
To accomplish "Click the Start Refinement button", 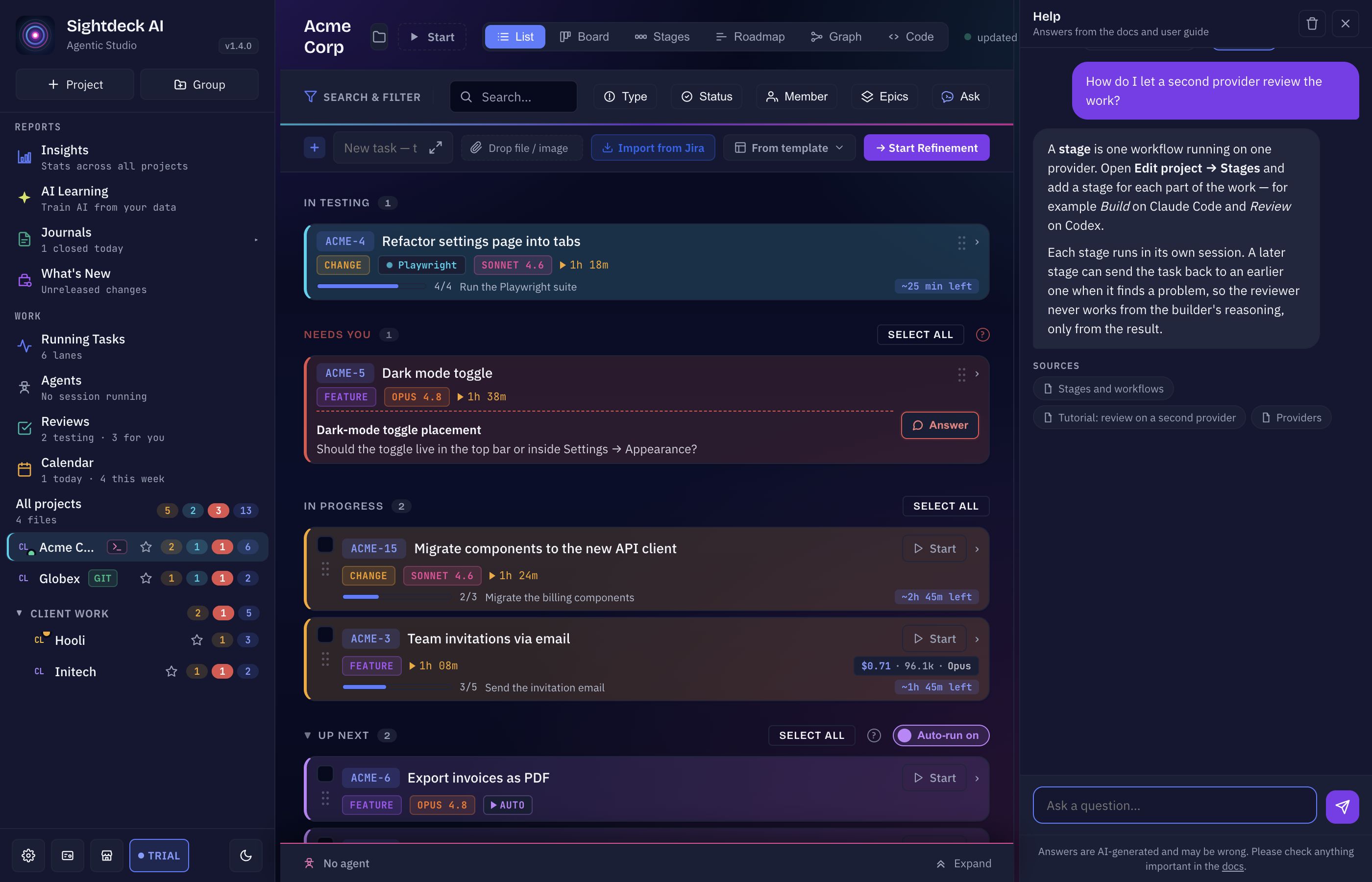I will 927,148.
